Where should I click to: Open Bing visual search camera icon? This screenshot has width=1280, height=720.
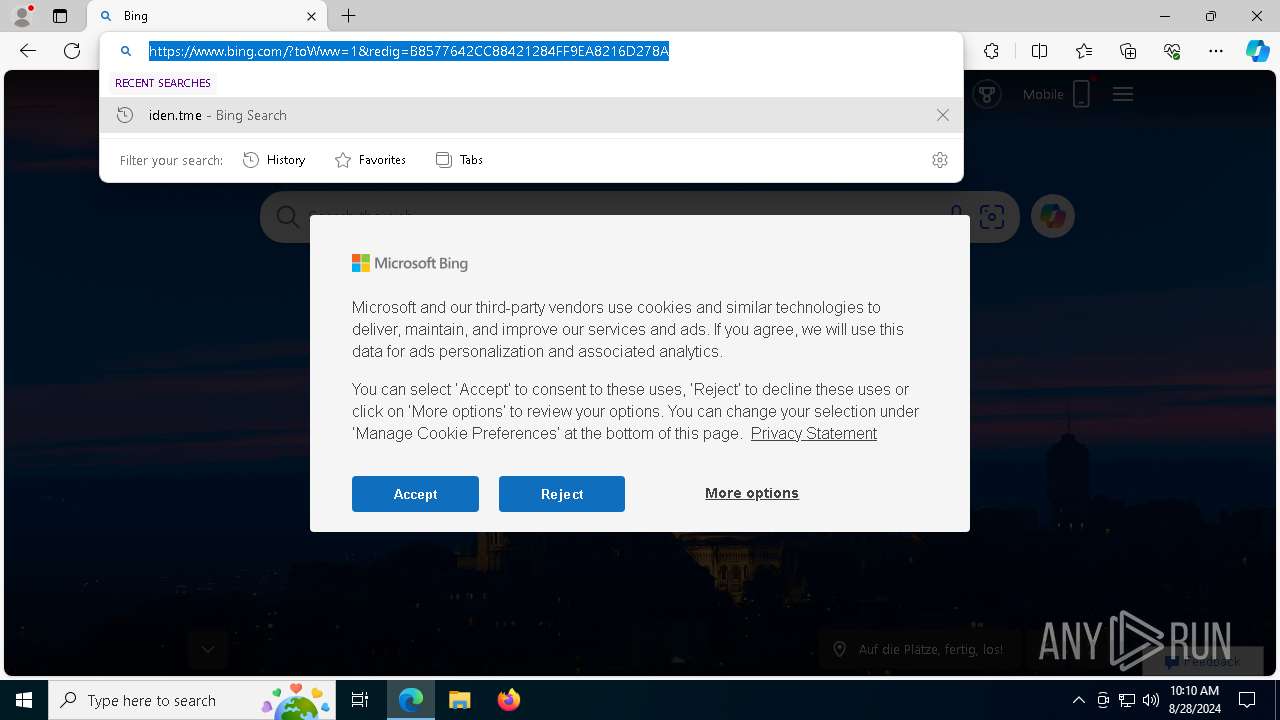(x=992, y=216)
